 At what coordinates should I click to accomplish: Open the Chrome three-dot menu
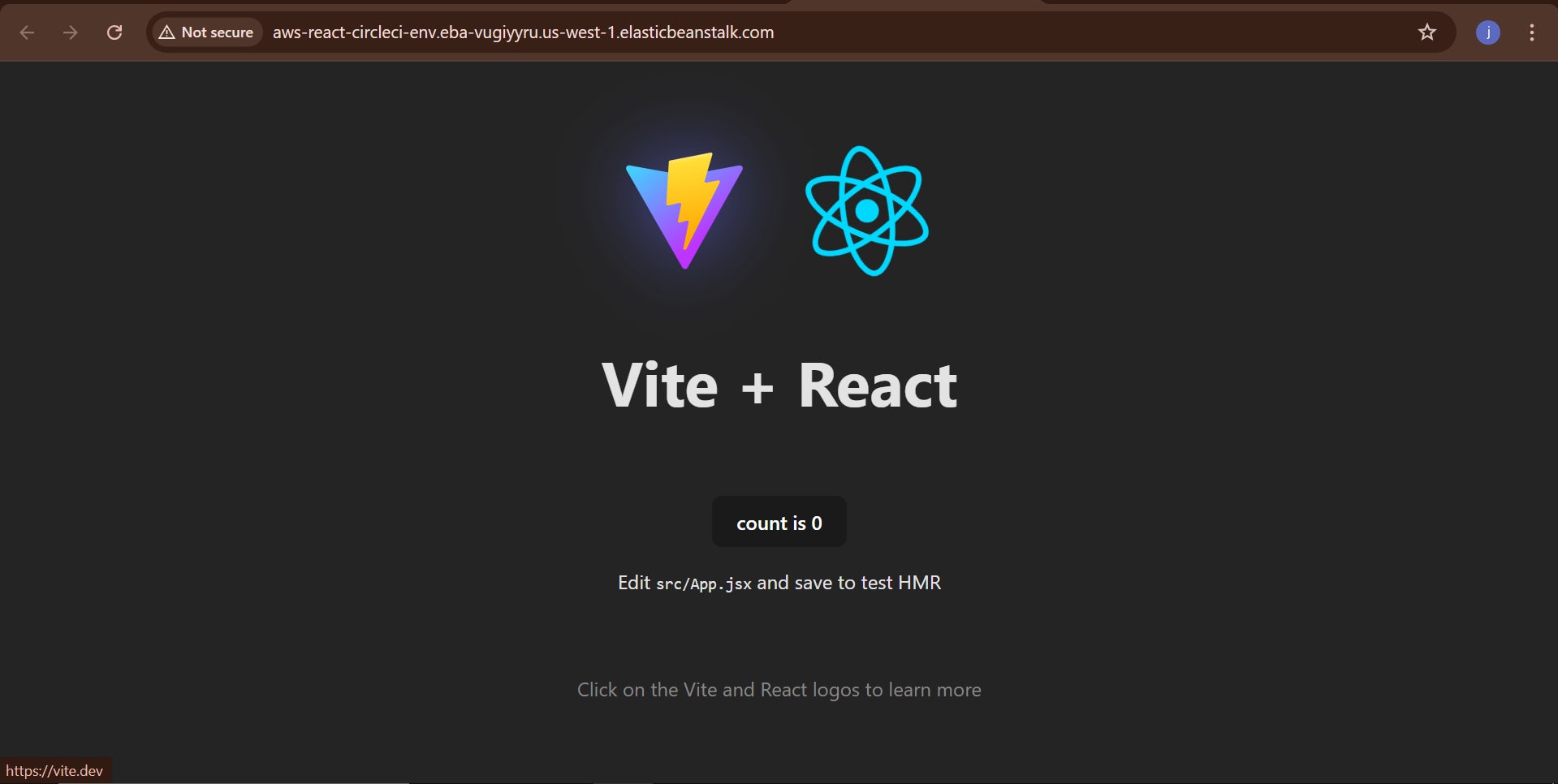1531,32
